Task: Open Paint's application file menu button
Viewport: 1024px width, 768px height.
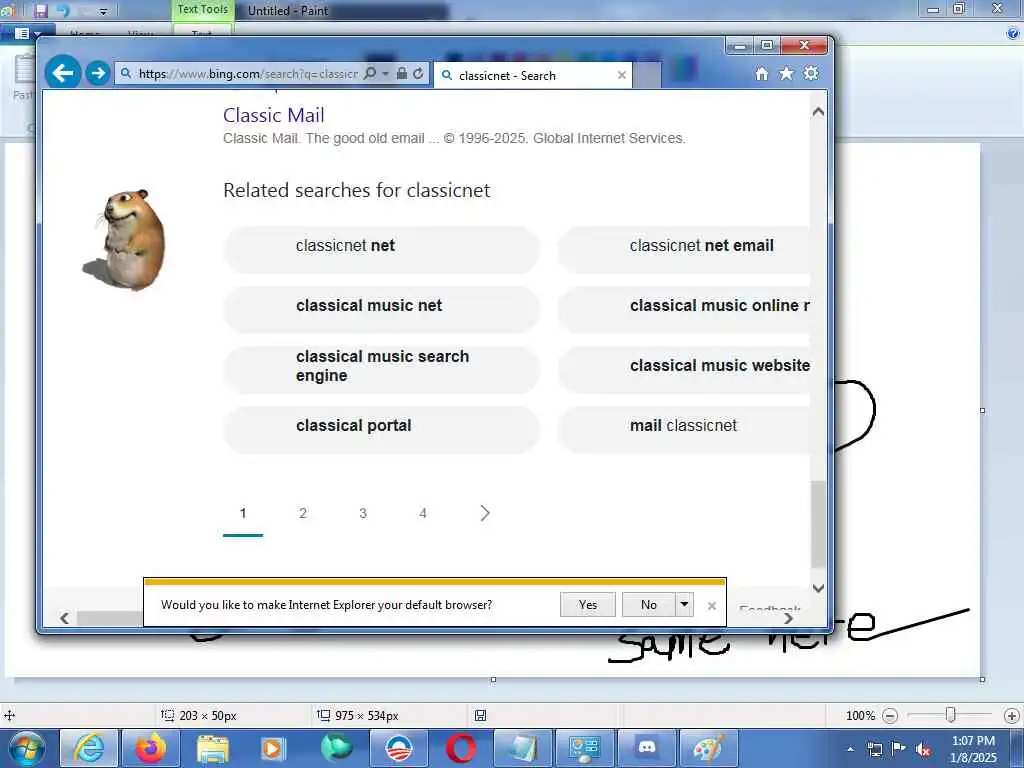Action: [x=26, y=33]
